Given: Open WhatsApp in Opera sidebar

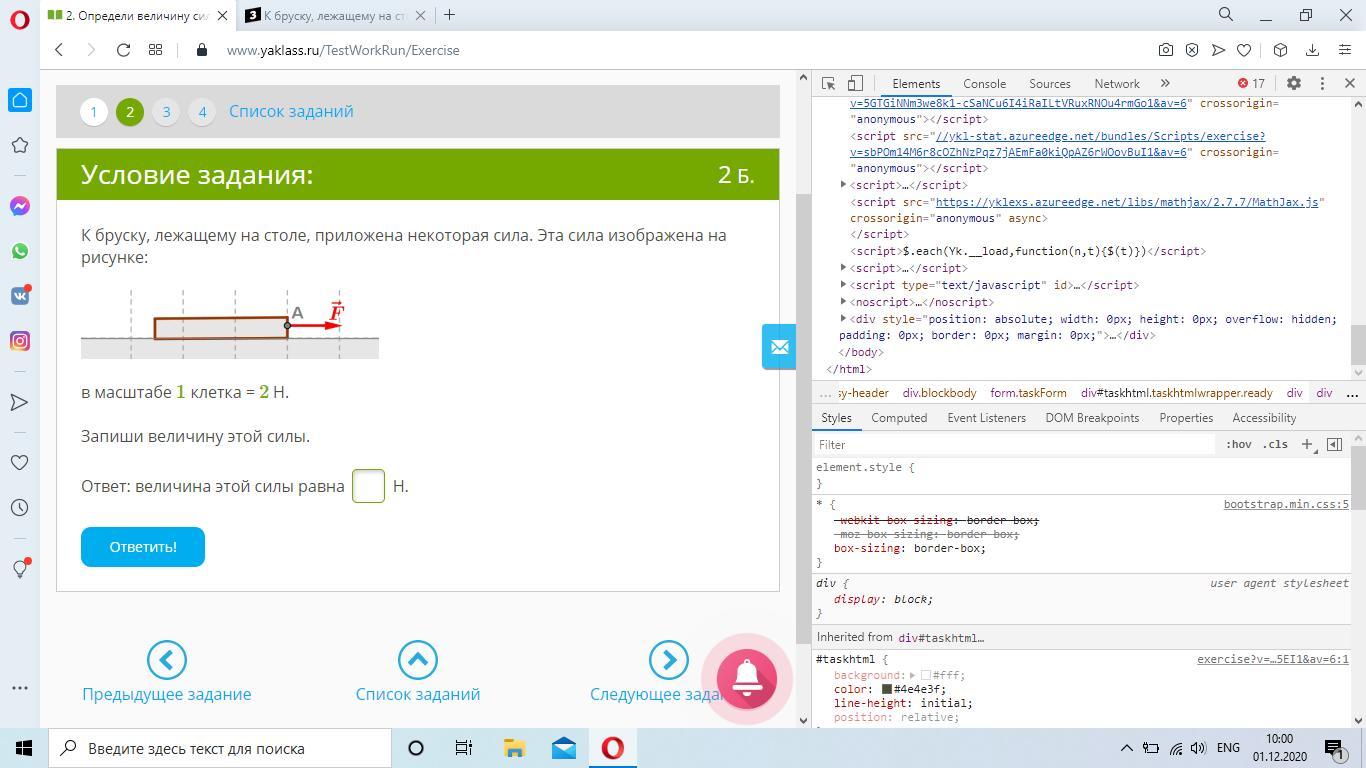Looking at the screenshot, I should 20,251.
